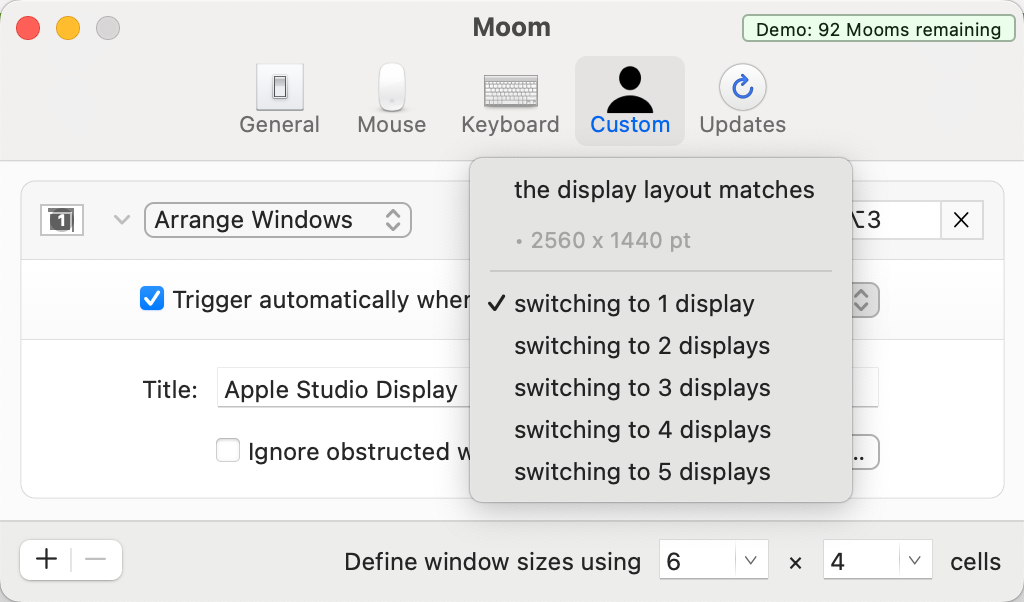The image size is (1024, 602).
Task: Uncheck Trigger automatically when checkbox
Action: pyautogui.click(x=152, y=299)
